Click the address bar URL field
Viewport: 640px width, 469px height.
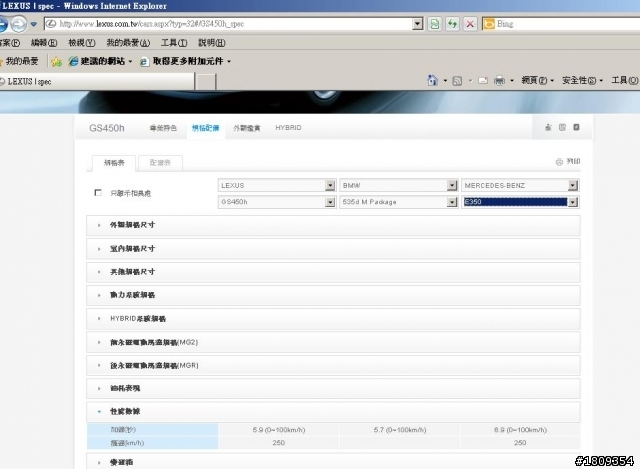pos(229,24)
